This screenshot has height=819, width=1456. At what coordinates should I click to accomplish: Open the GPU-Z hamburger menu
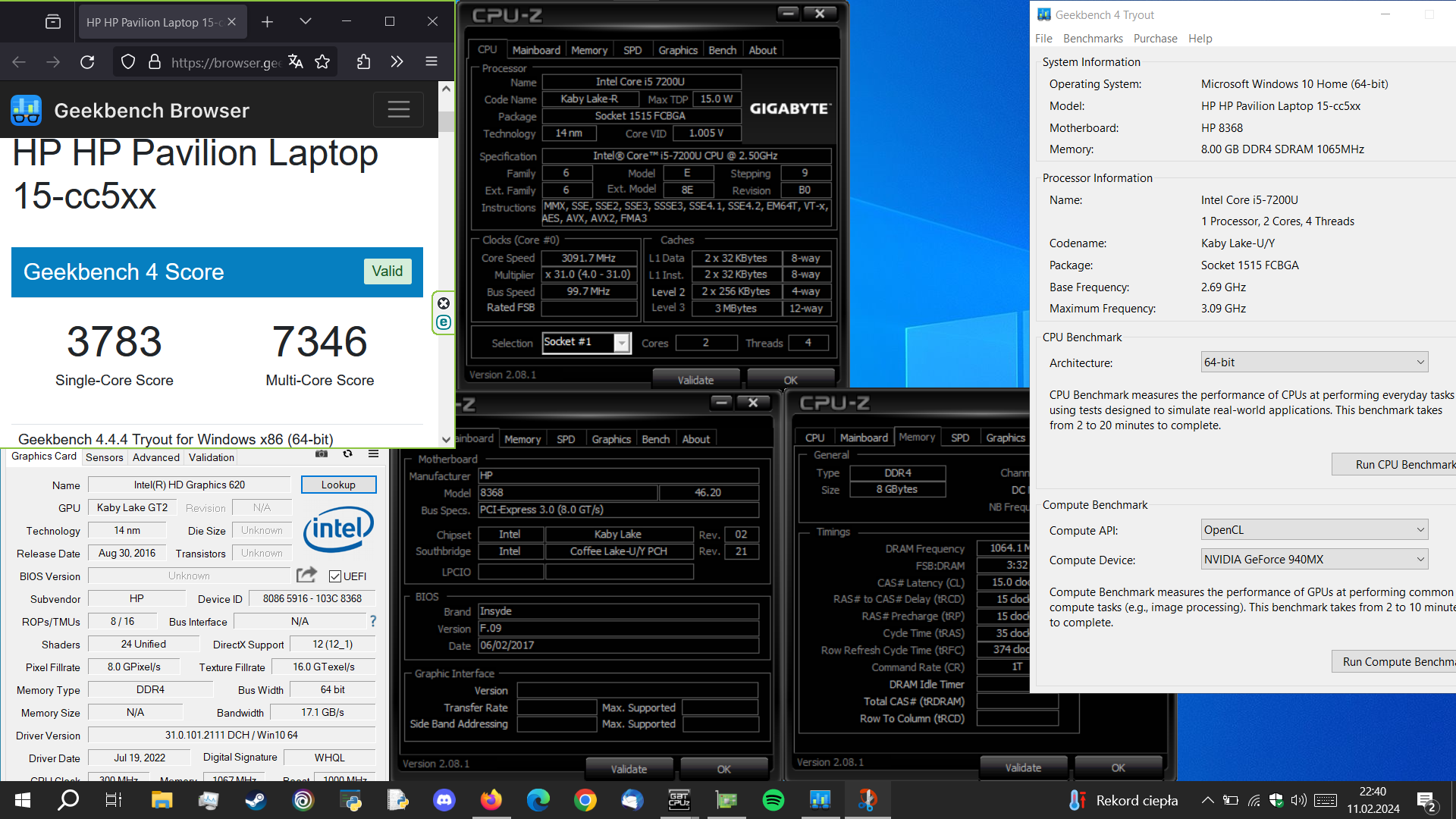(373, 454)
